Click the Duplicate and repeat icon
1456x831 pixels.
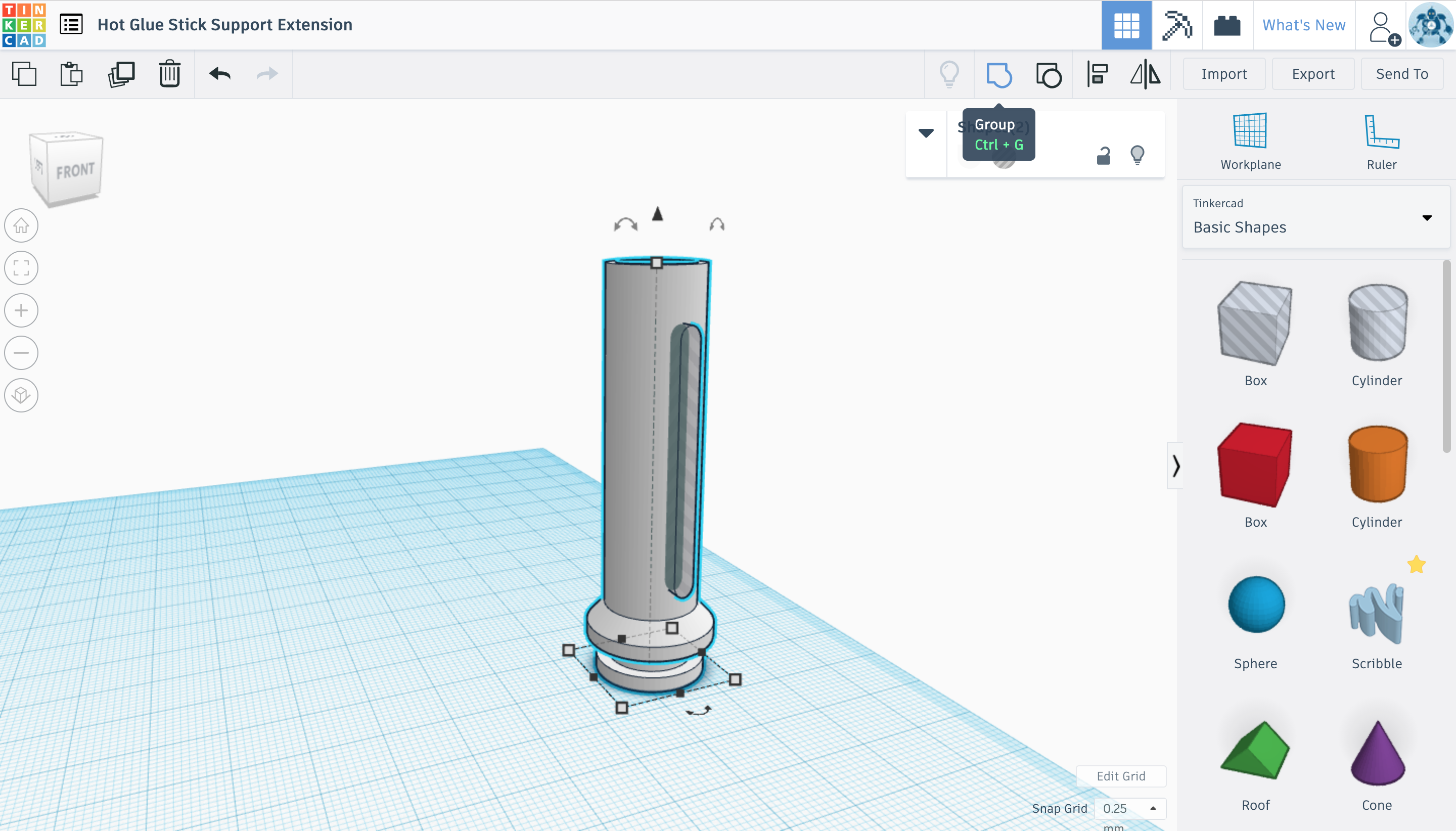[x=121, y=74]
